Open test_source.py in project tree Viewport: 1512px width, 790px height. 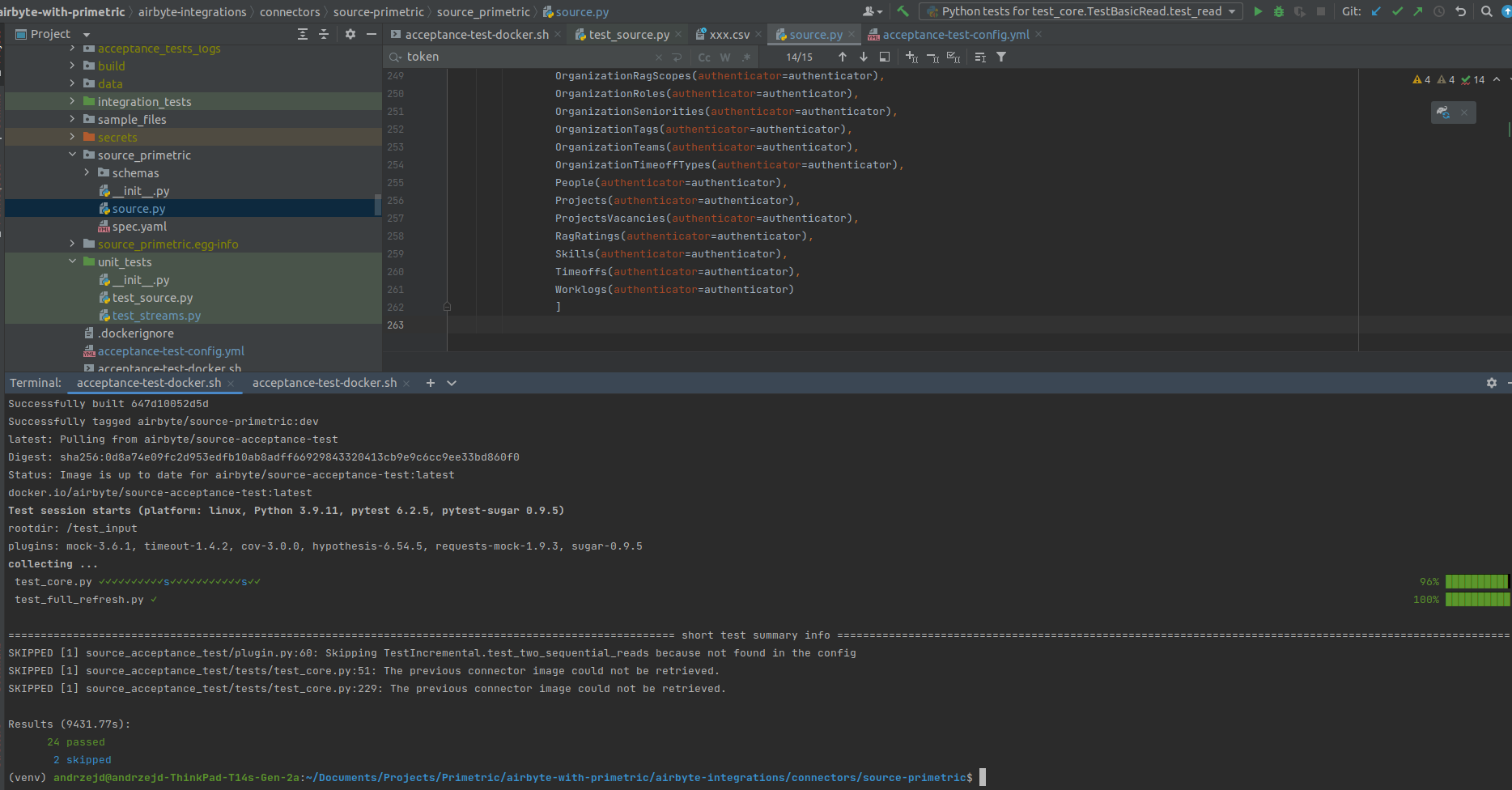coord(152,298)
